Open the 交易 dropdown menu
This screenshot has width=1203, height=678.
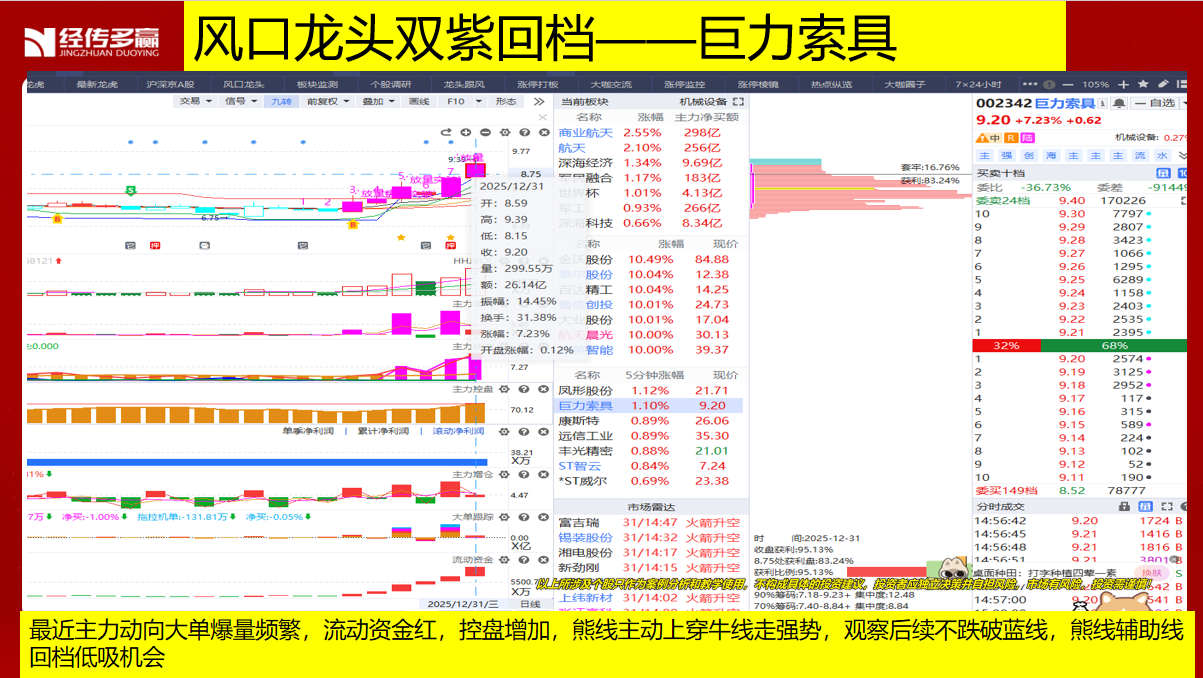pos(194,101)
